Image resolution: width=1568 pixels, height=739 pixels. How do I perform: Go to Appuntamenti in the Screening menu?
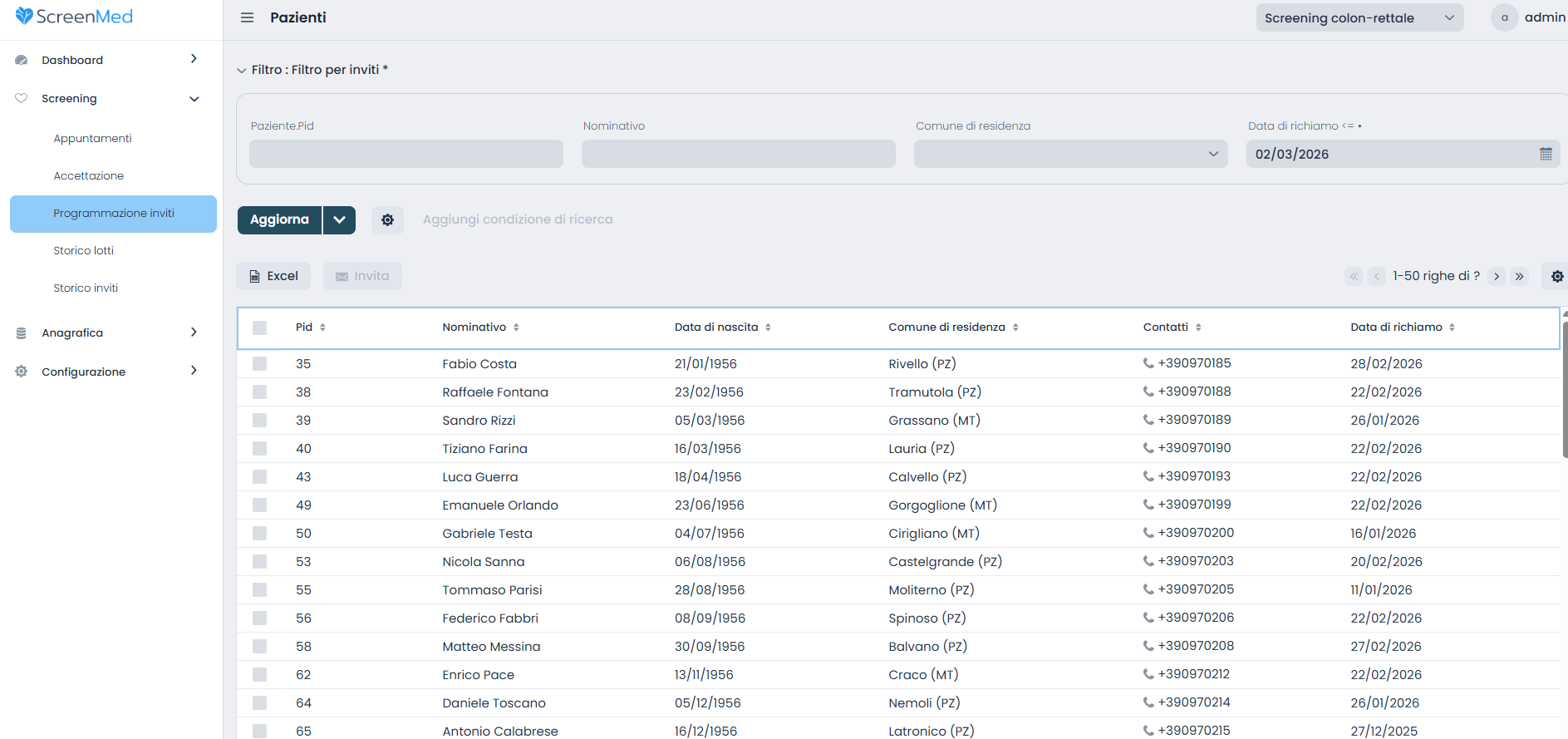pyautogui.click(x=92, y=138)
